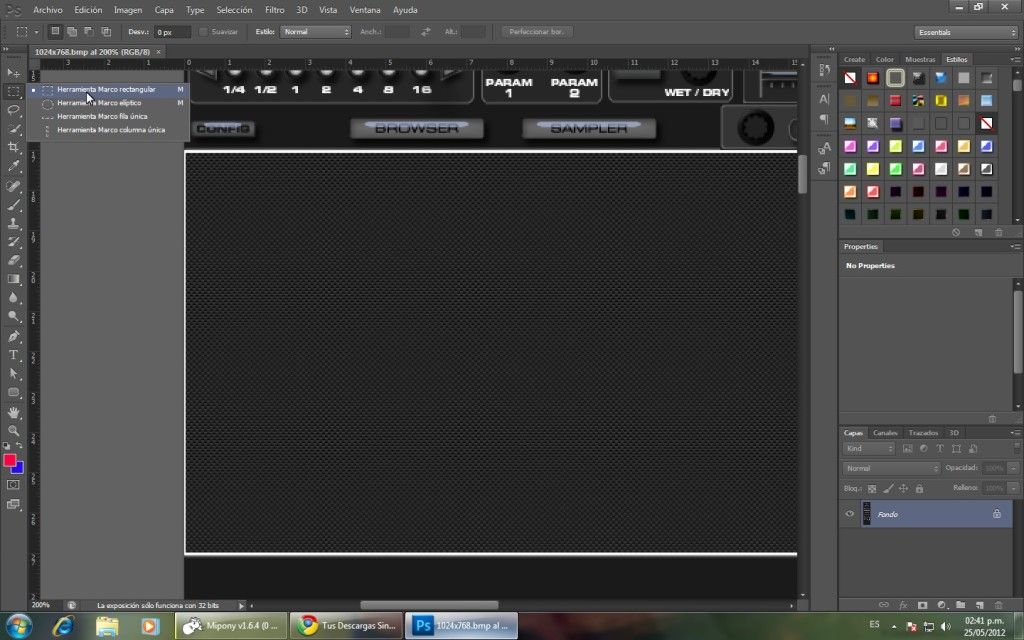Close the 1024x768.bmp document tab
Screen dimensions: 1024x640
click(x=158, y=52)
